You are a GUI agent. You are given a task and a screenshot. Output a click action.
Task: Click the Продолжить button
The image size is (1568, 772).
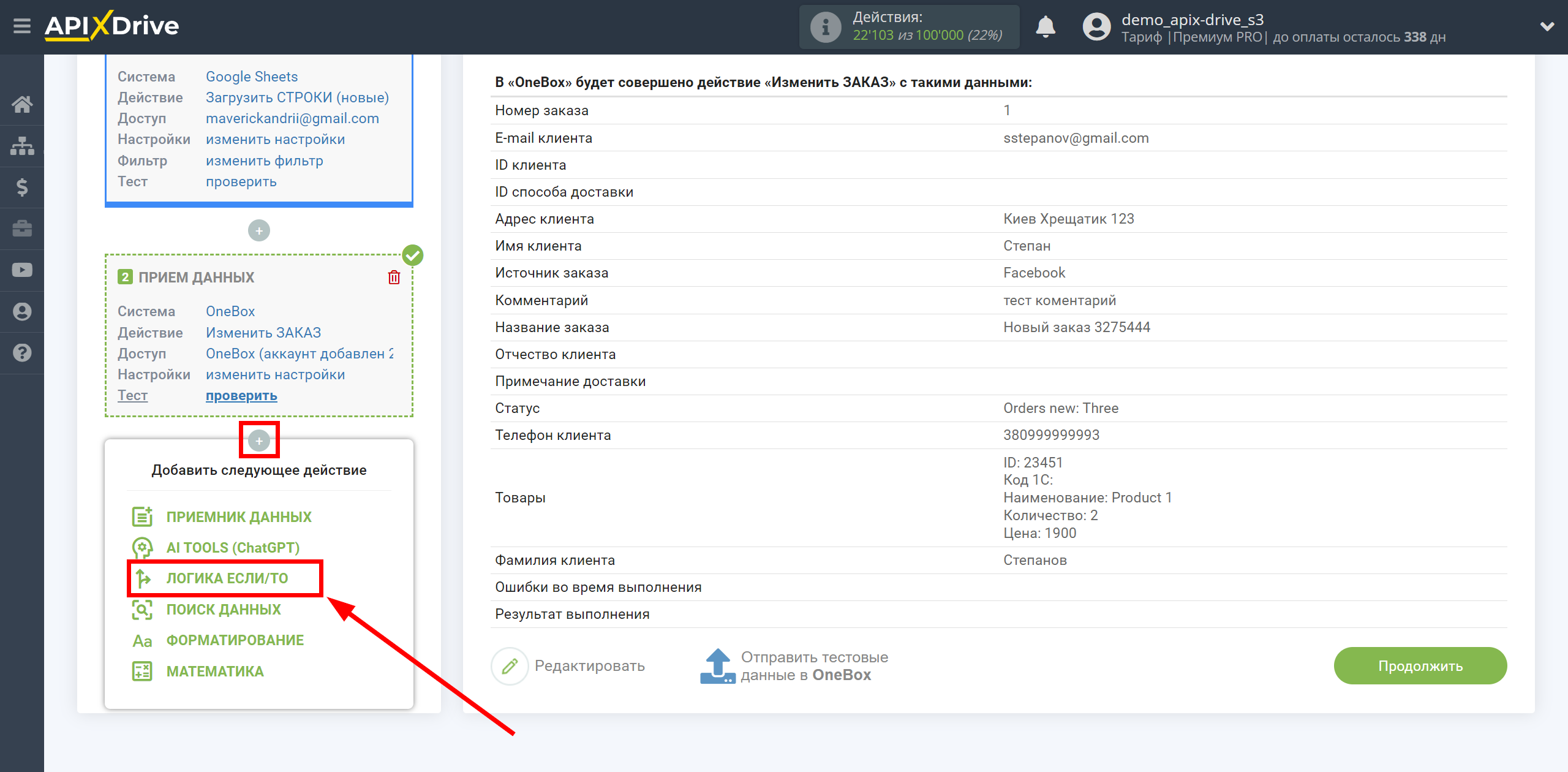pos(1420,666)
